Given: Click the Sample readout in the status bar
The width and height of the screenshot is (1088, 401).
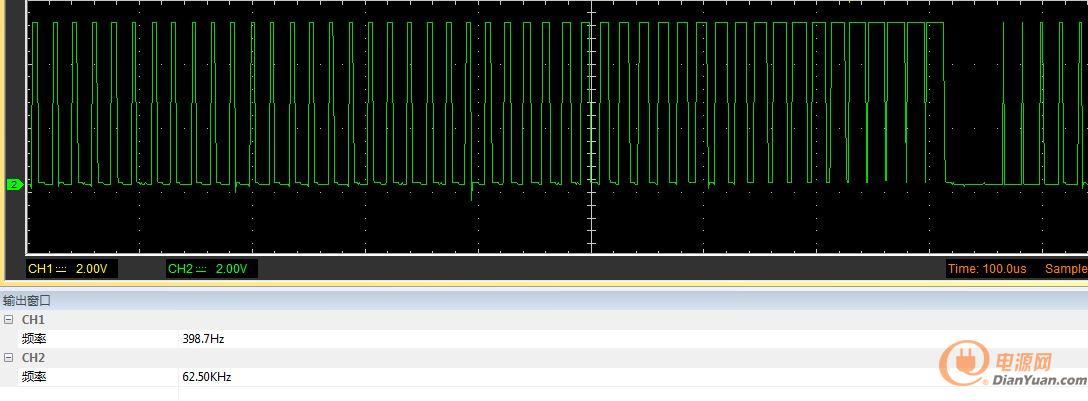Looking at the screenshot, I should point(1065,269).
